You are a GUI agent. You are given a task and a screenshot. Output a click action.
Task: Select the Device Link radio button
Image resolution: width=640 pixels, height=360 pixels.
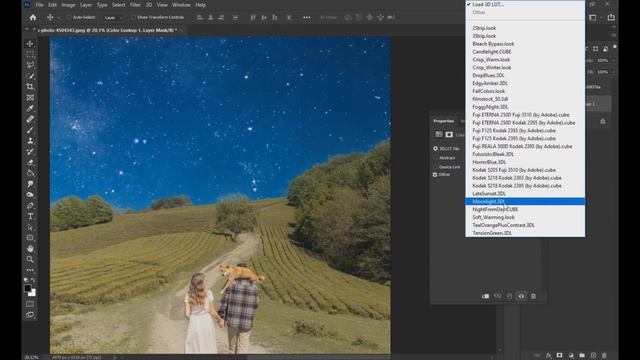436,167
